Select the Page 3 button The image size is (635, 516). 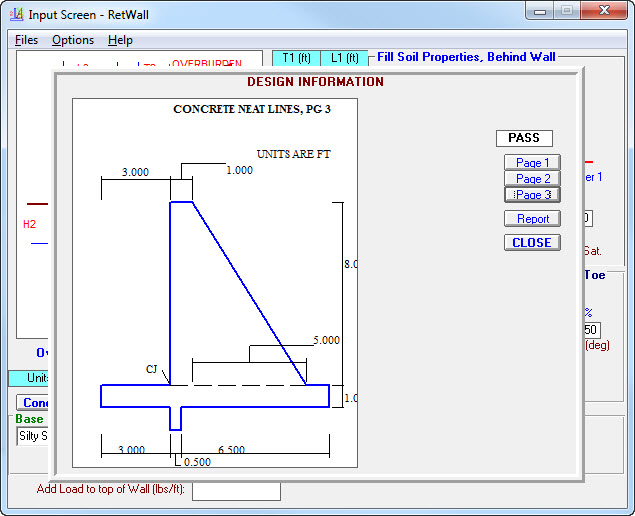click(532, 195)
